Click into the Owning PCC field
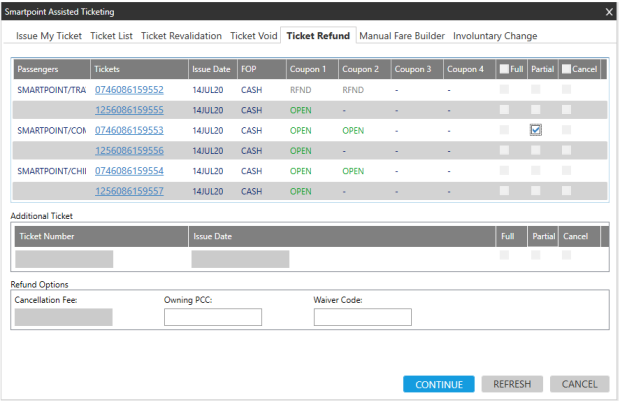 [x=212, y=317]
